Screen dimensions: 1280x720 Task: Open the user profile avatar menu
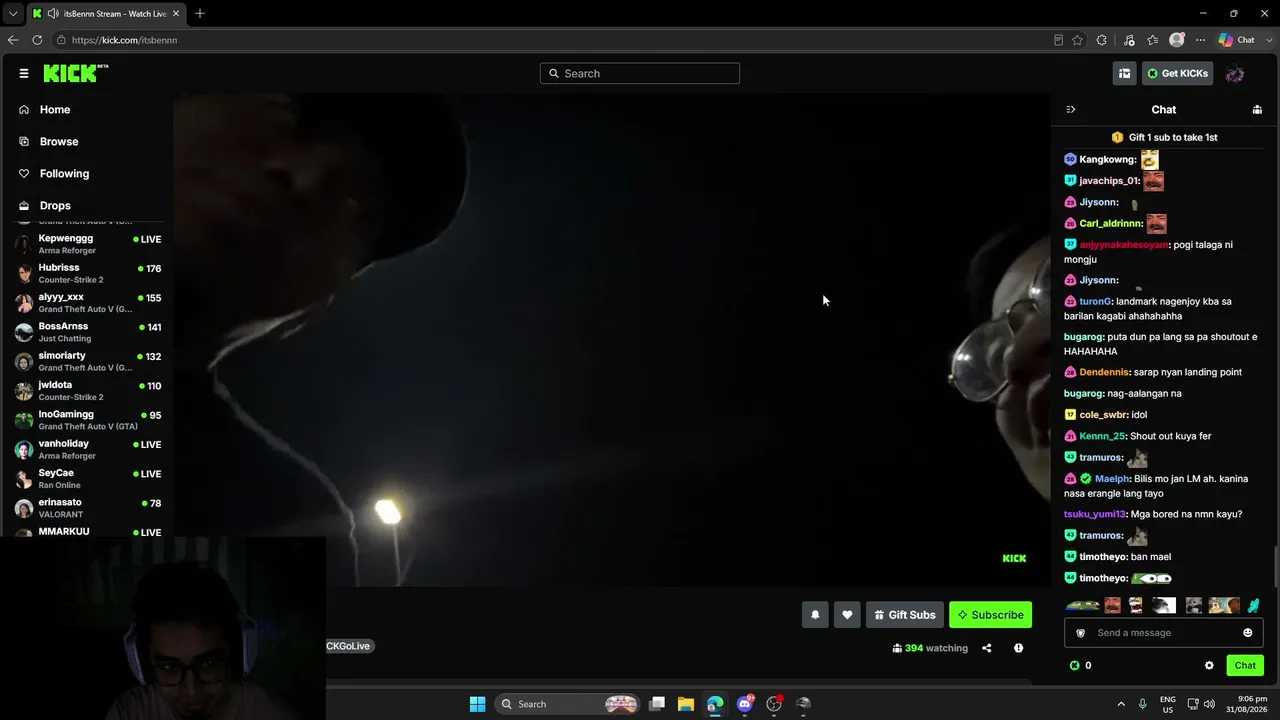(1235, 73)
